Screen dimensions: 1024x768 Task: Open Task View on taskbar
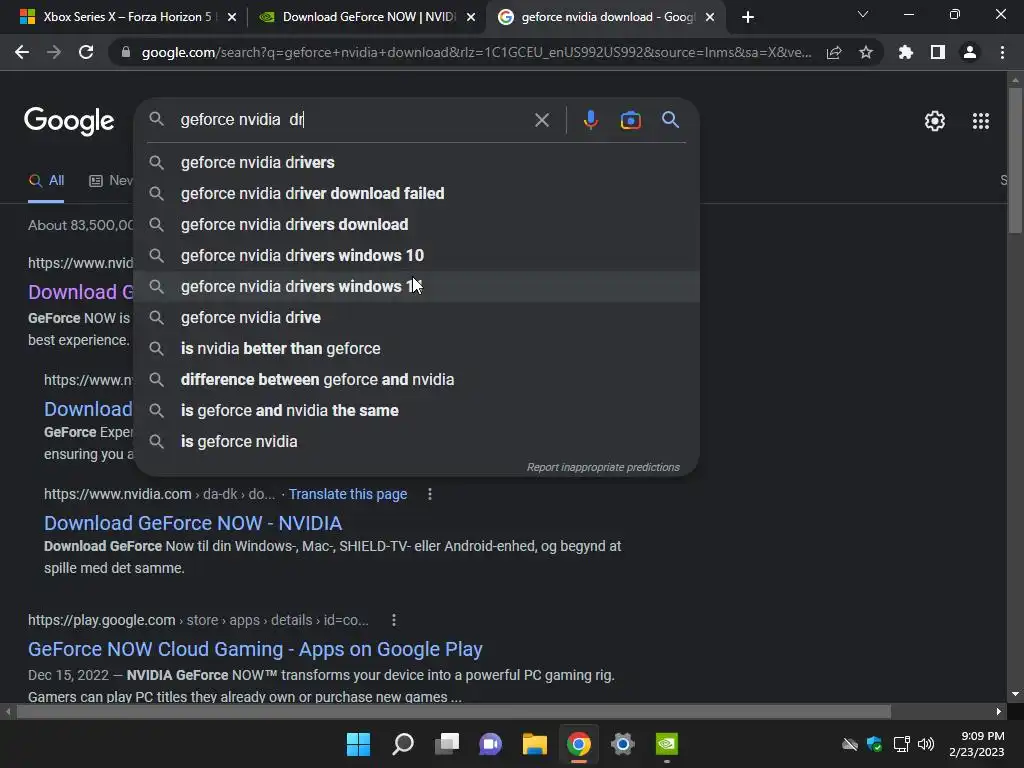tap(447, 744)
